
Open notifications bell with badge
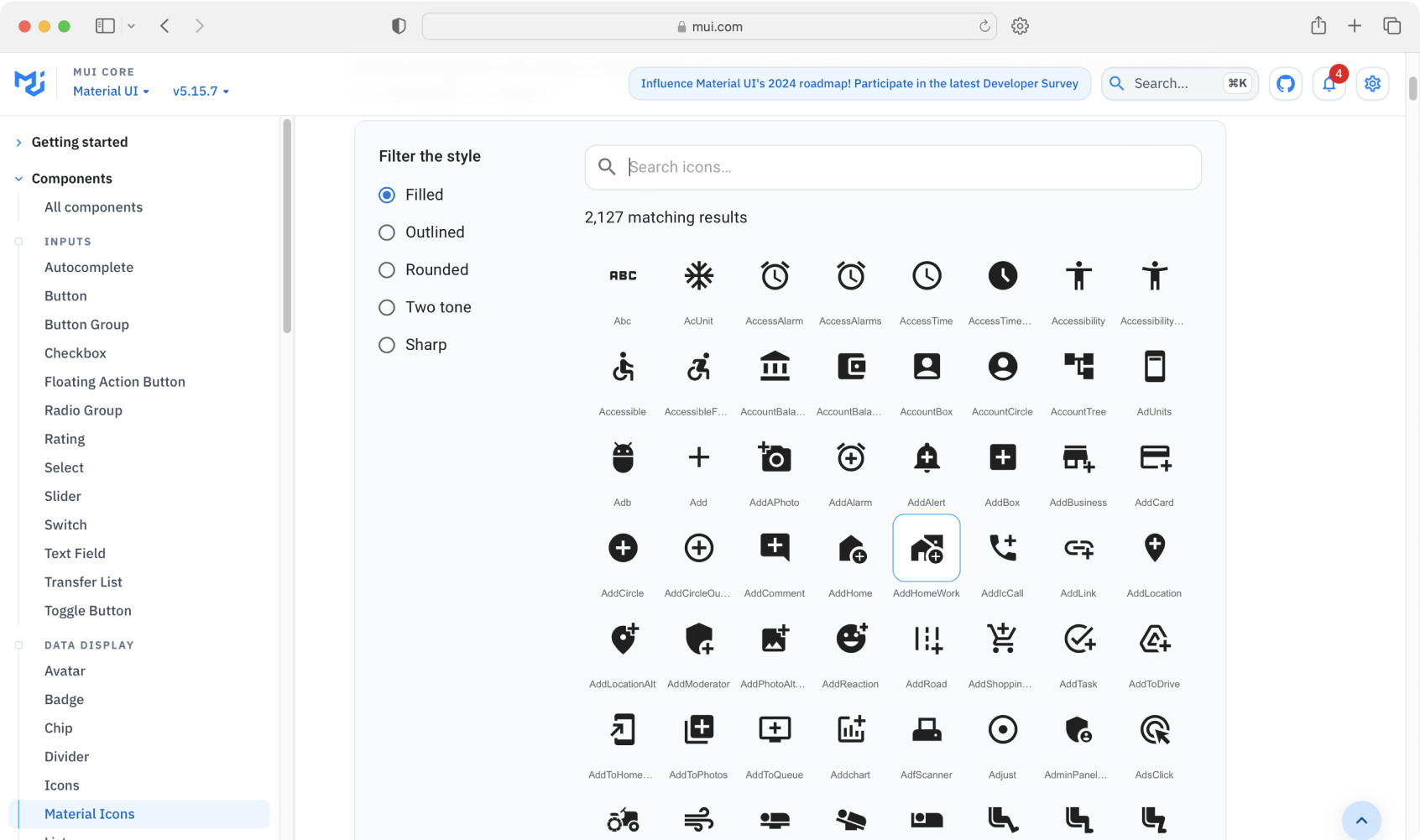click(x=1329, y=84)
